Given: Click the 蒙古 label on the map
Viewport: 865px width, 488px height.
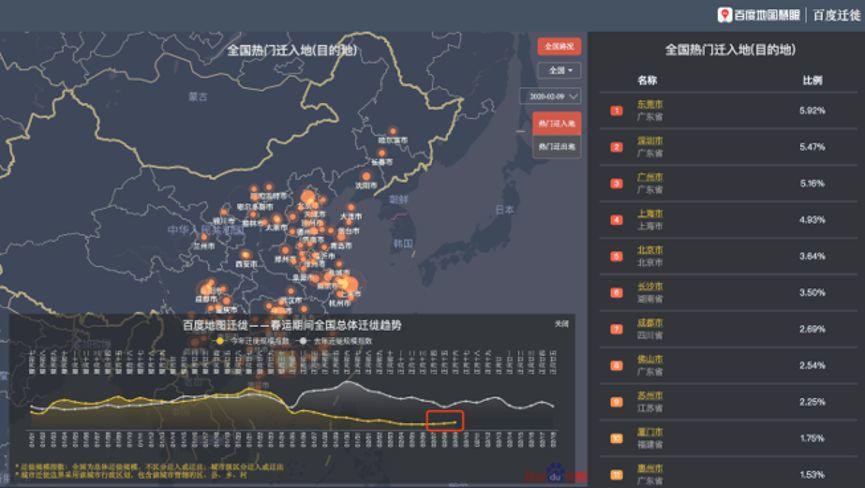Looking at the screenshot, I should point(198,96).
